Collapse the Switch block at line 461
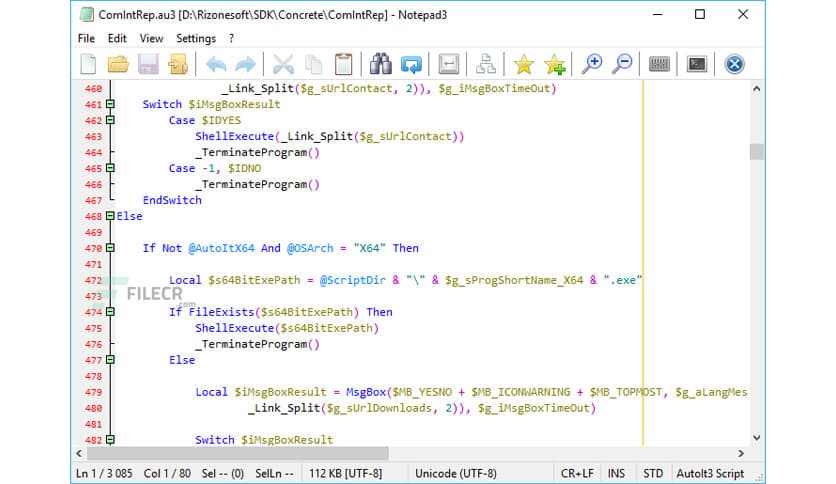This screenshot has height=484, width=836. click(110, 104)
